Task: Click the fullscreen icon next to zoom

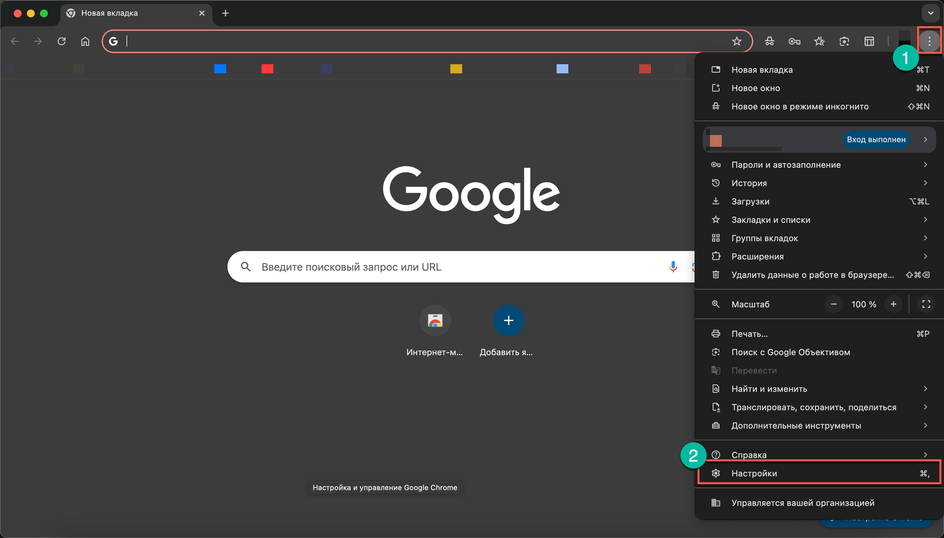Action: pyautogui.click(x=926, y=305)
